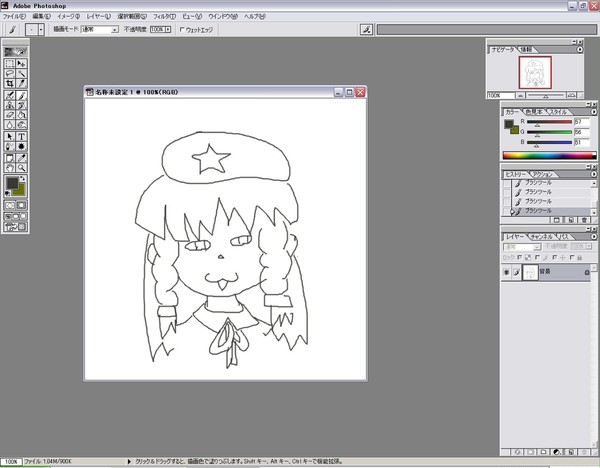The height and width of the screenshot is (468, 600).
Task: Select the Zoom tool
Action: [x=21, y=168]
